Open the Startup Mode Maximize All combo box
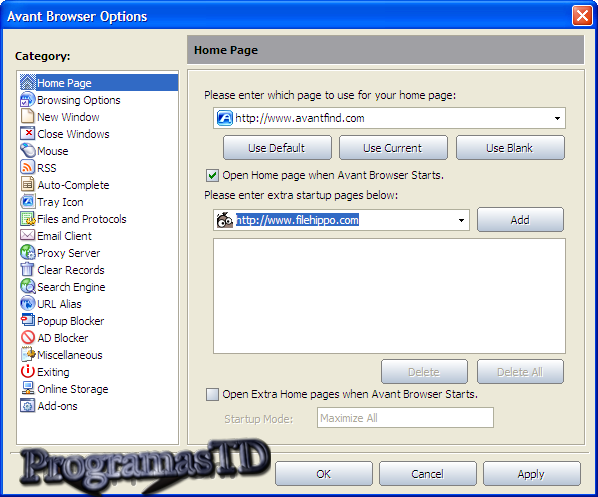 pos(405,418)
